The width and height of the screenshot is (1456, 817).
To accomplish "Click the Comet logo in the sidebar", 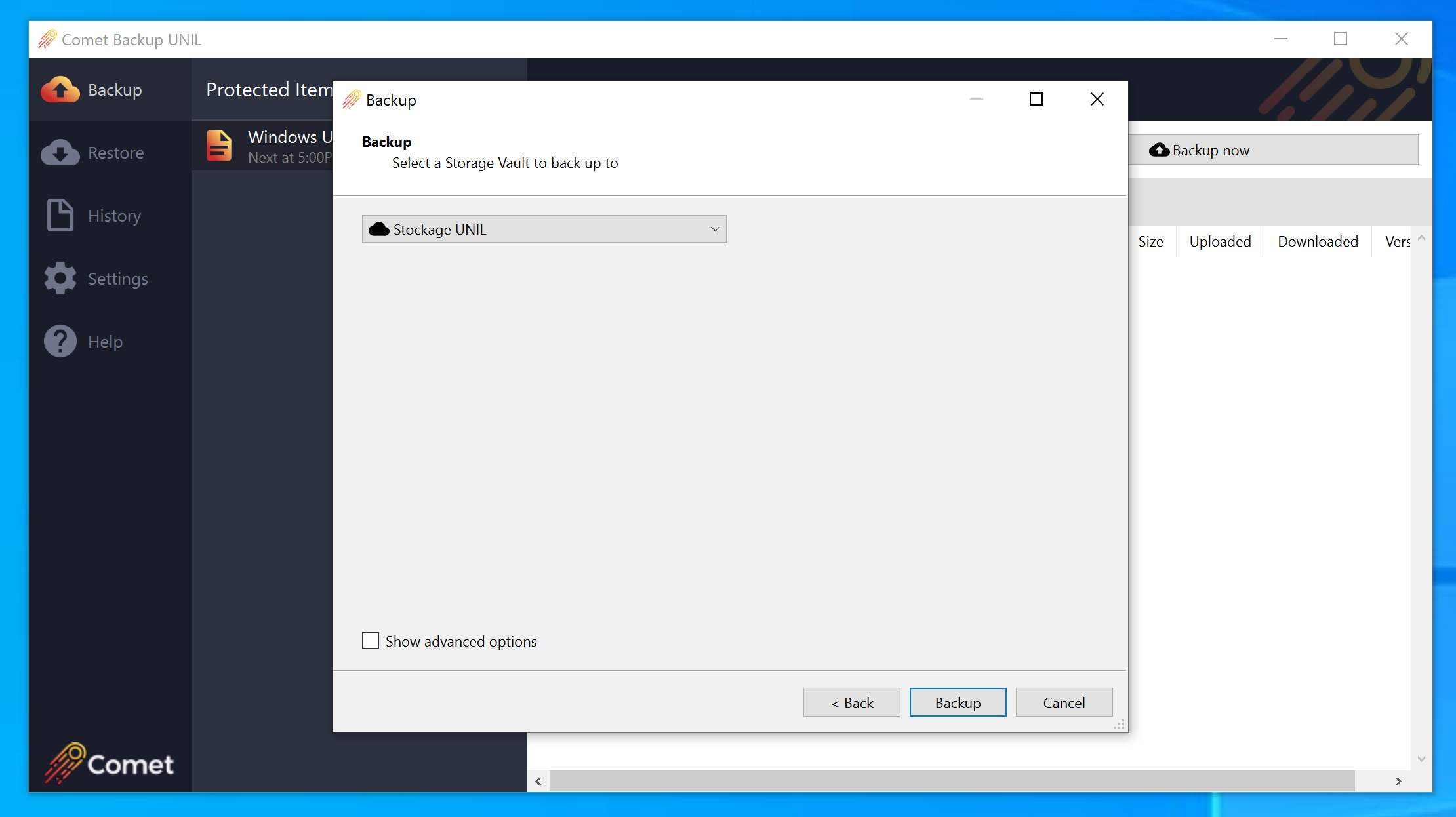I will tap(110, 763).
